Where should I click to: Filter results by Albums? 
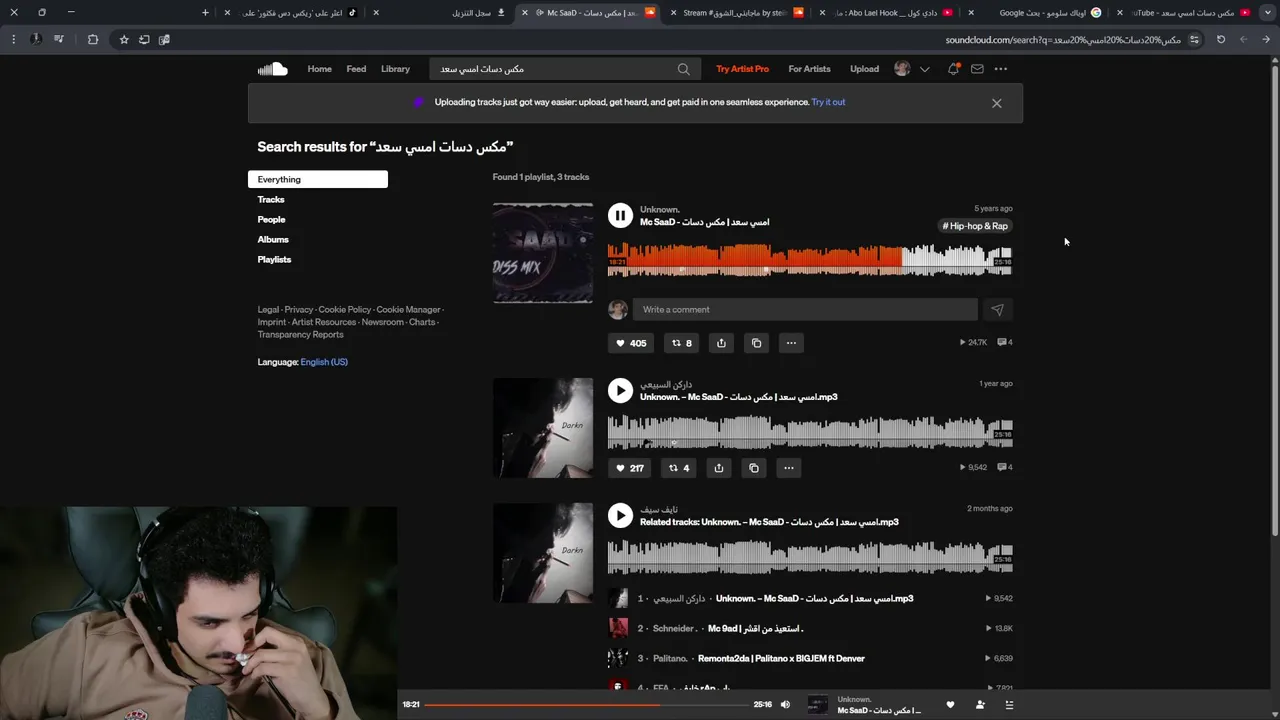click(x=273, y=239)
